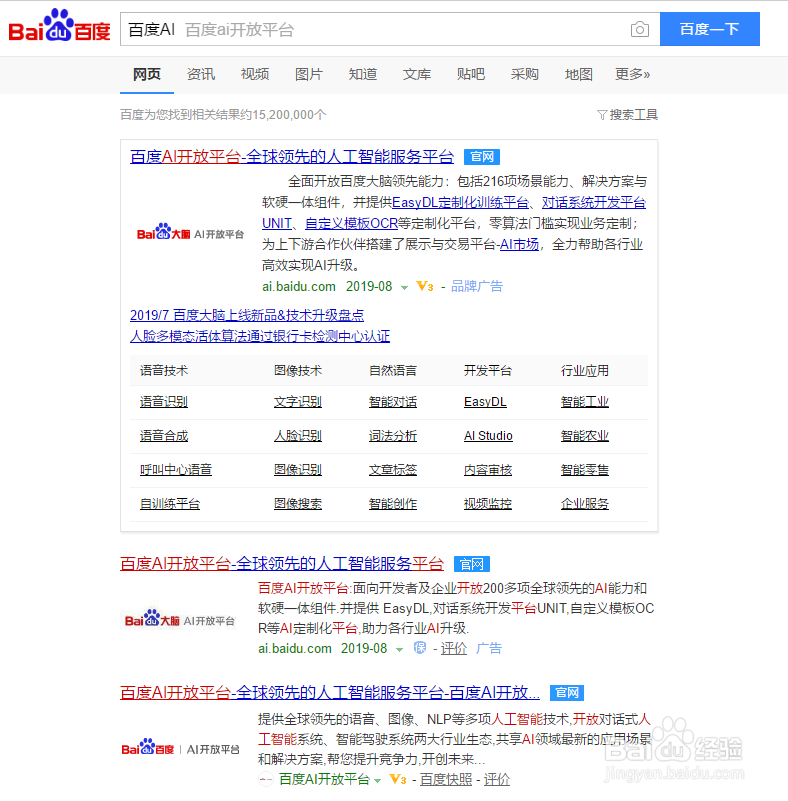Screen dimensions: 788x801
Task: Click the V3 credibility badge in first result
Action: tap(425, 287)
